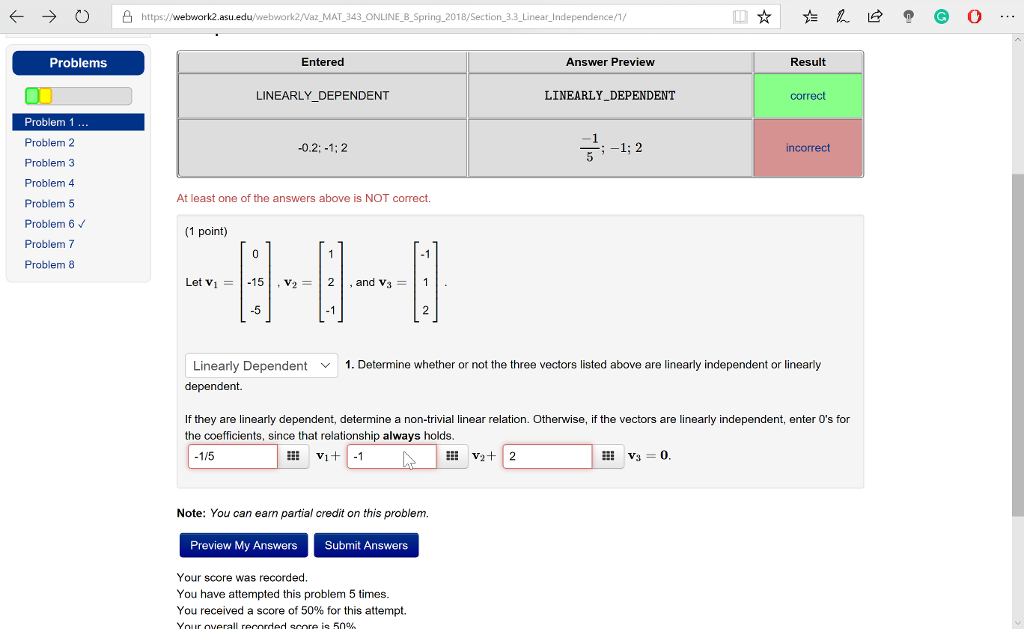
Task: Open the browser settings via ellipsis menu
Action: [x=1007, y=17]
